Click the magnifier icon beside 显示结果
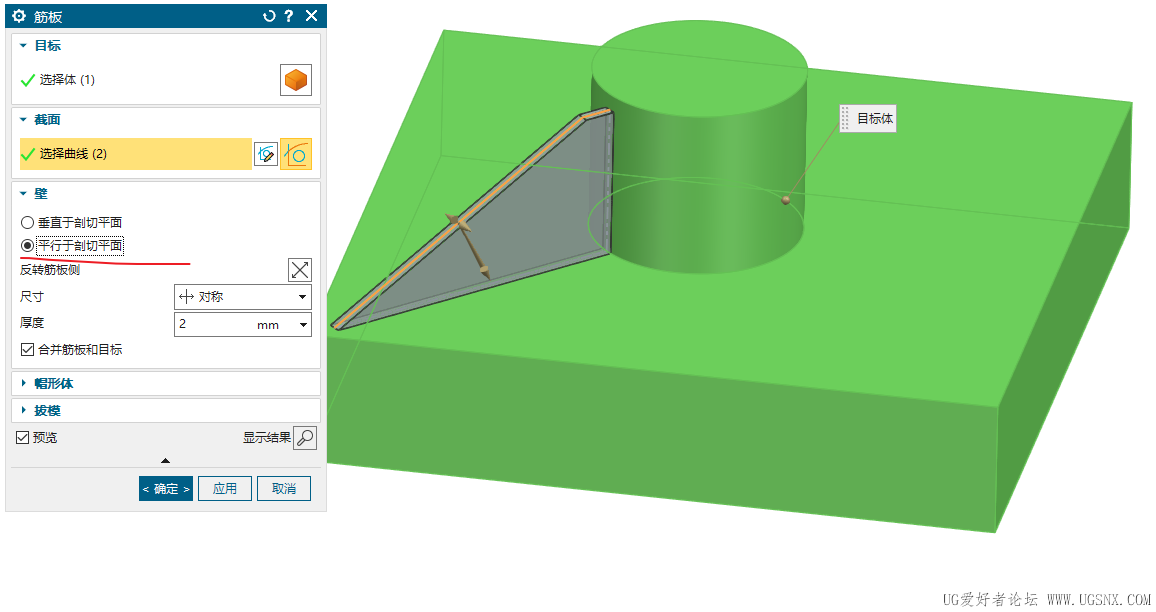Viewport: 1156px width, 612px height. [x=305, y=438]
